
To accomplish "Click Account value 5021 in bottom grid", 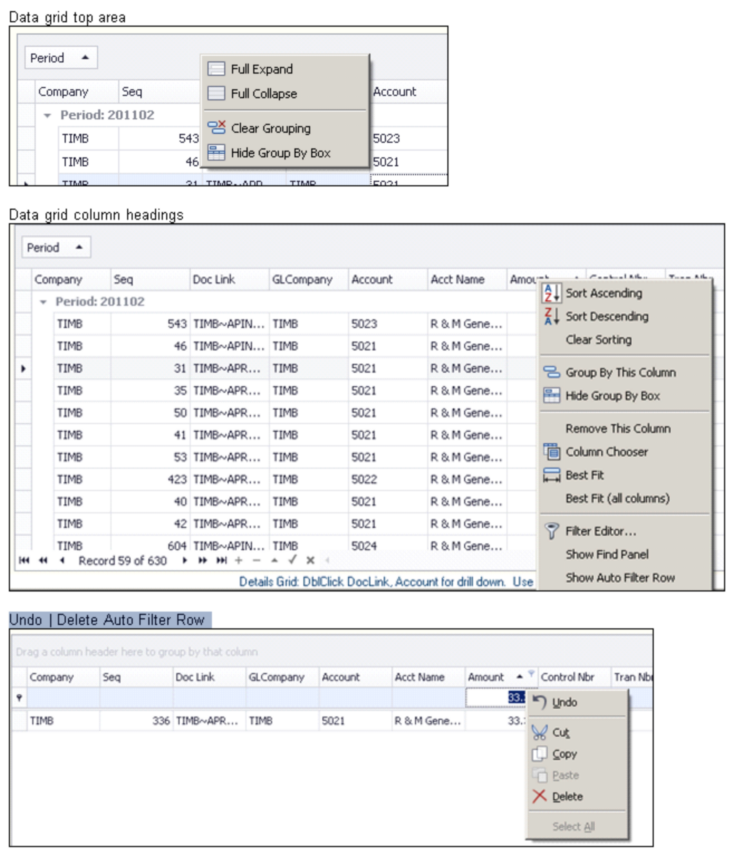I will pyautogui.click(x=333, y=721).
